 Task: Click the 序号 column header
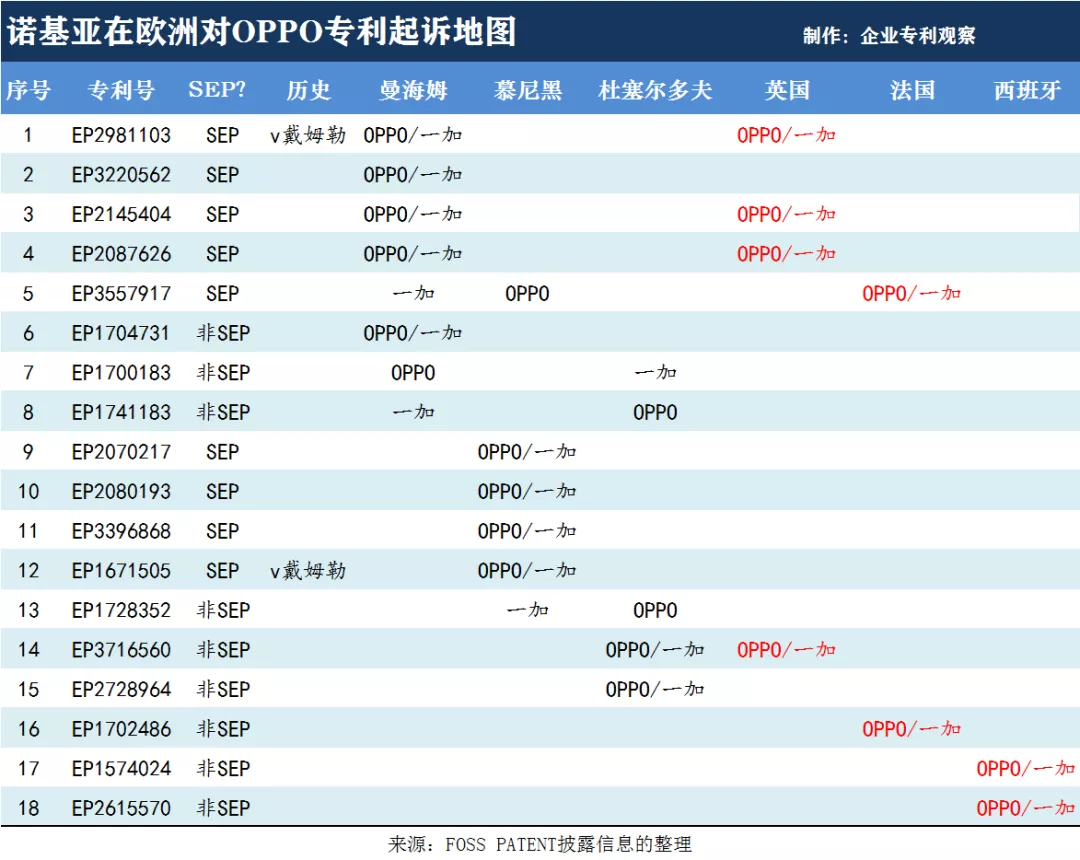[x=28, y=90]
